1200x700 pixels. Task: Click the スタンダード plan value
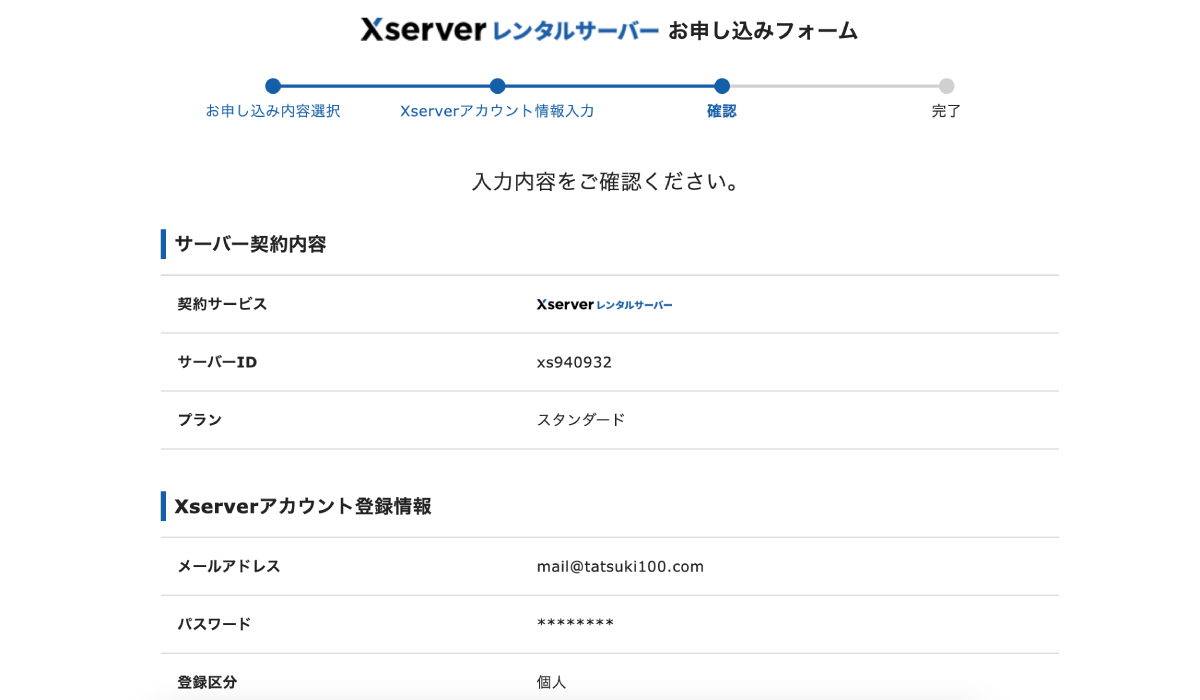tap(581, 420)
